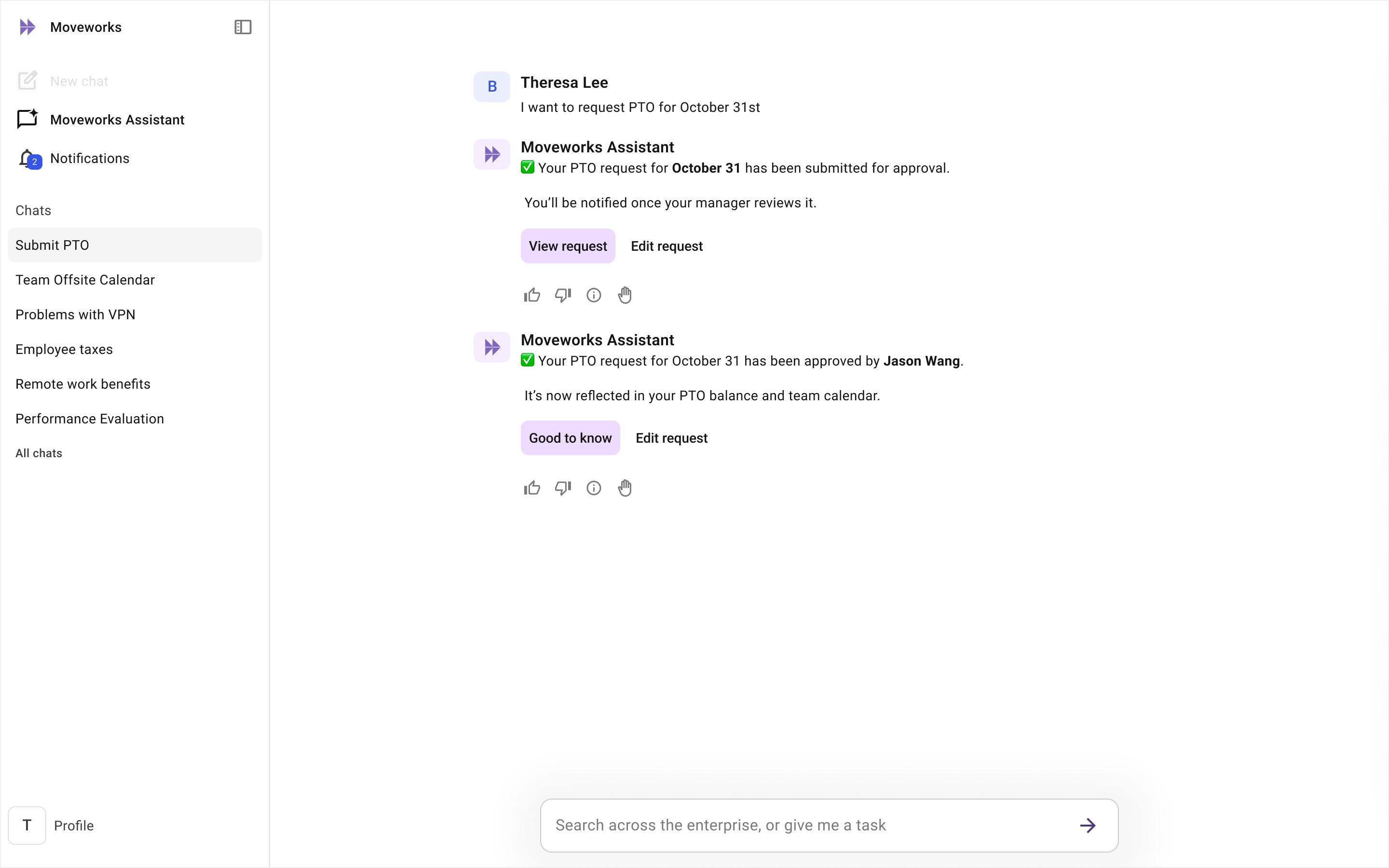Thumbs up the approved PTO message
Screen dimensions: 1389x868
click(532, 488)
